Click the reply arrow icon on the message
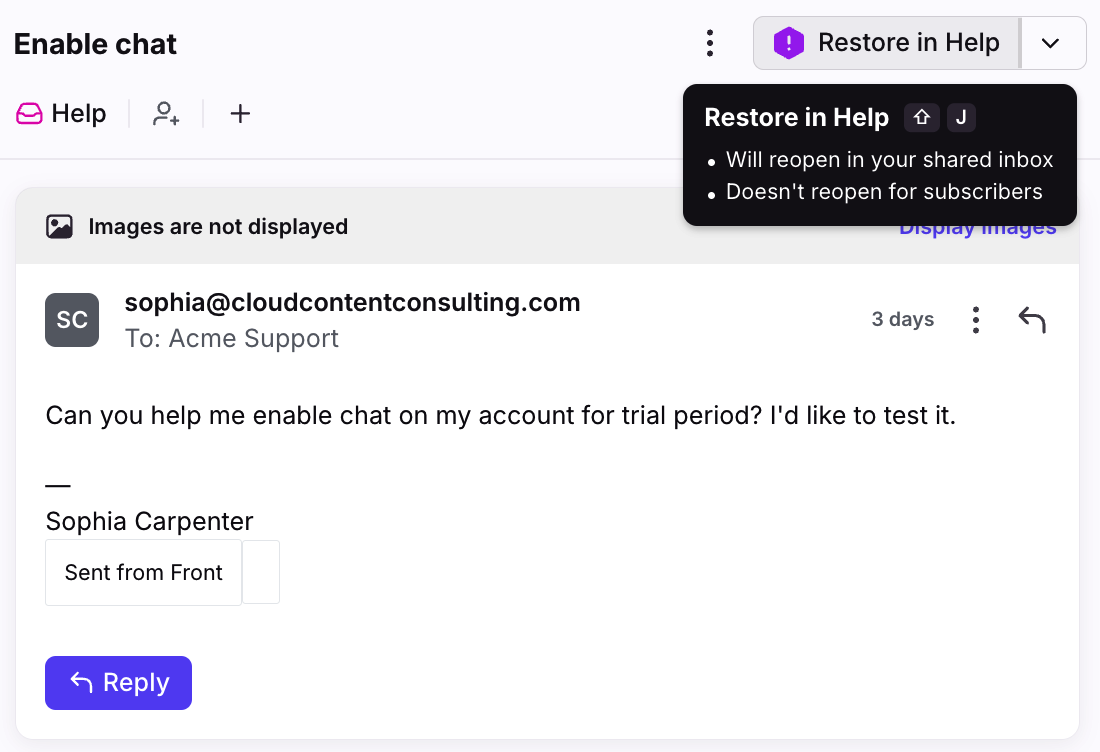 click(x=1032, y=320)
